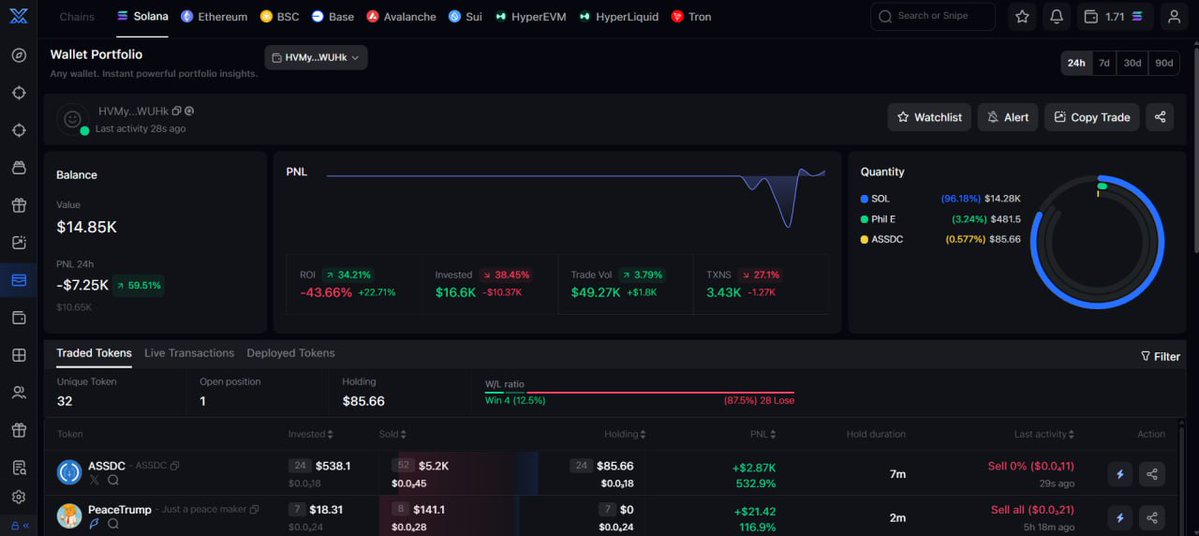Copy the HVMy...WUHk wallet address

click(x=177, y=111)
